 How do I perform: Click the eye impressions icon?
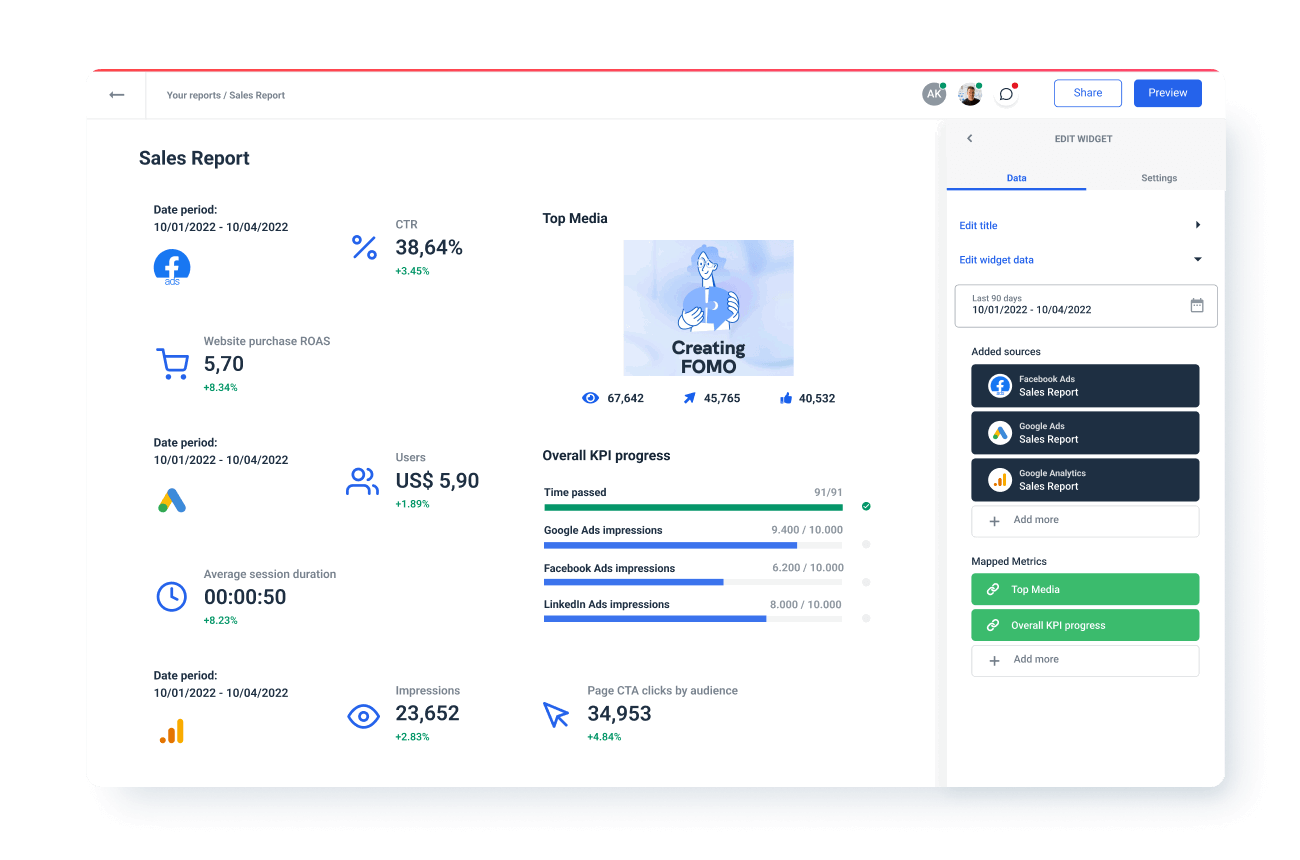pyautogui.click(x=362, y=716)
